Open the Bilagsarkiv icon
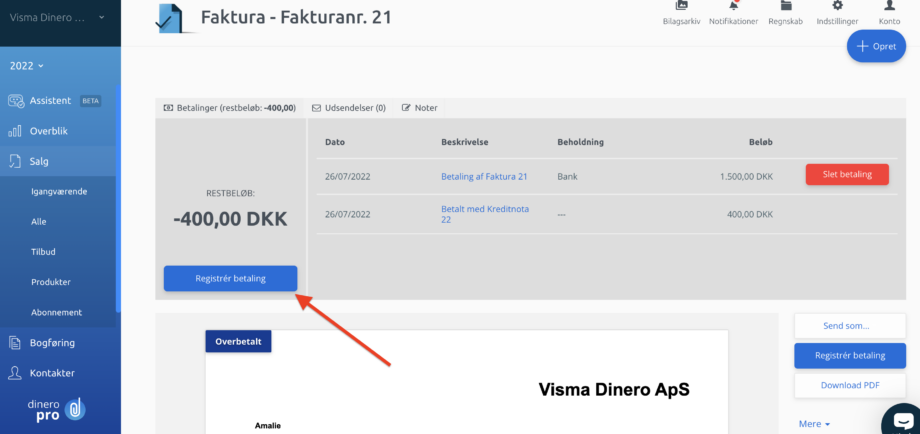The width and height of the screenshot is (920, 434). point(681,6)
